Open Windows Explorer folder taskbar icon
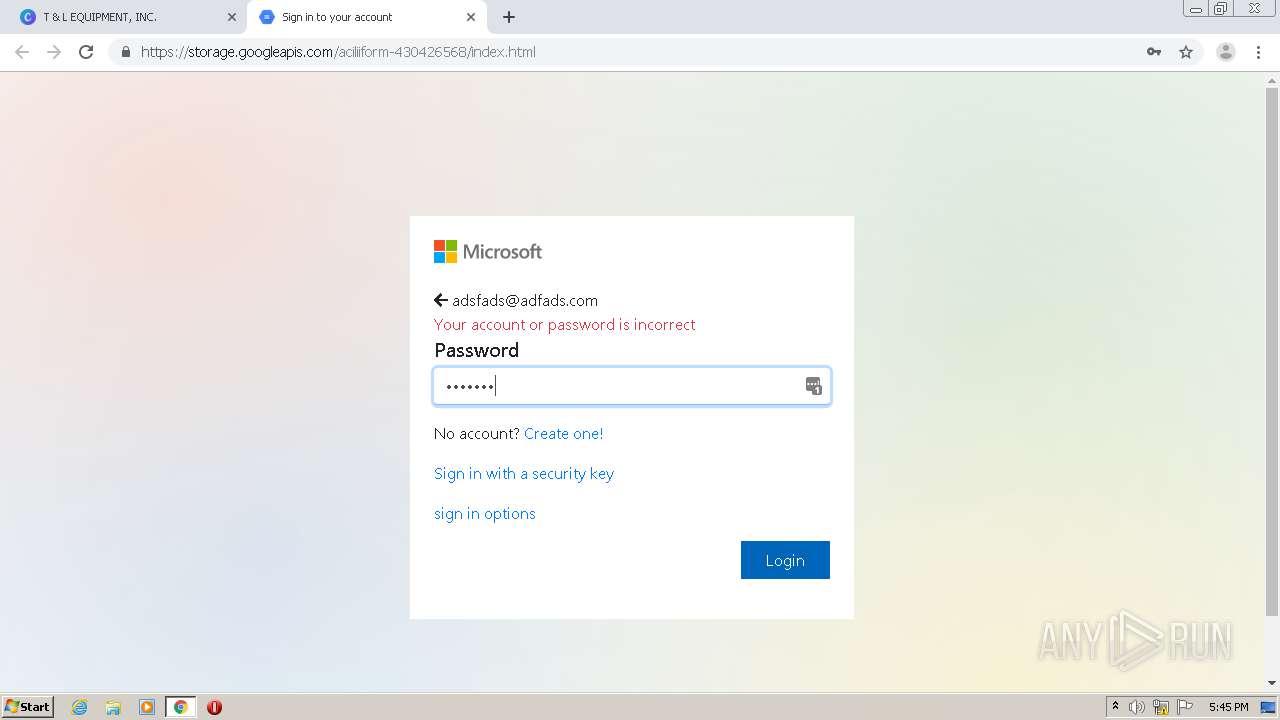This screenshot has width=1280, height=720. click(x=113, y=707)
